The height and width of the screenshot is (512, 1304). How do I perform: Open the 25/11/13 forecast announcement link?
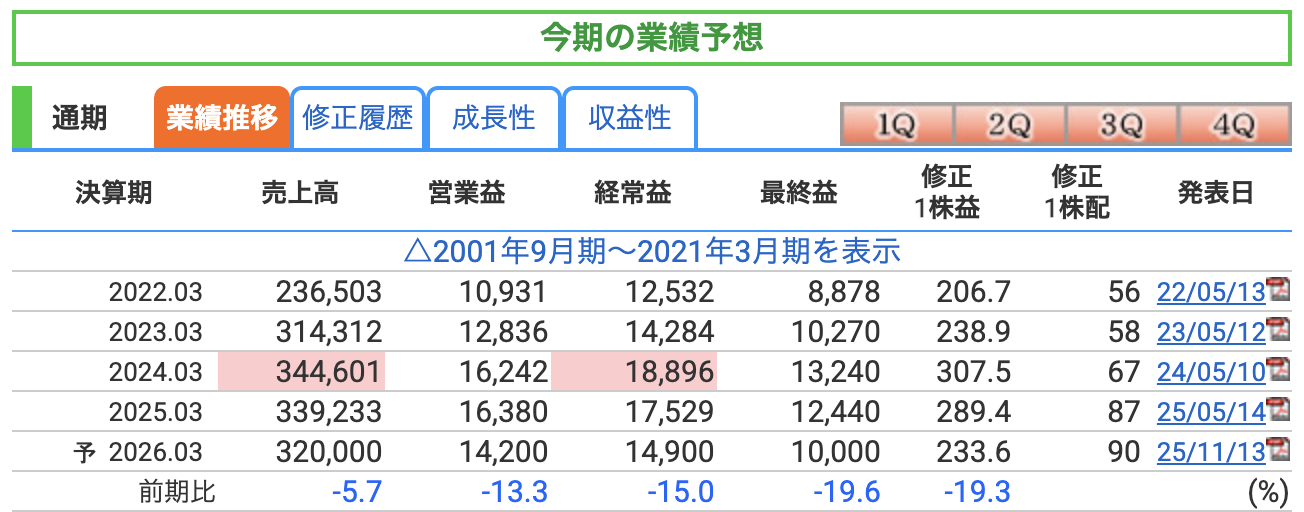pos(1210,452)
